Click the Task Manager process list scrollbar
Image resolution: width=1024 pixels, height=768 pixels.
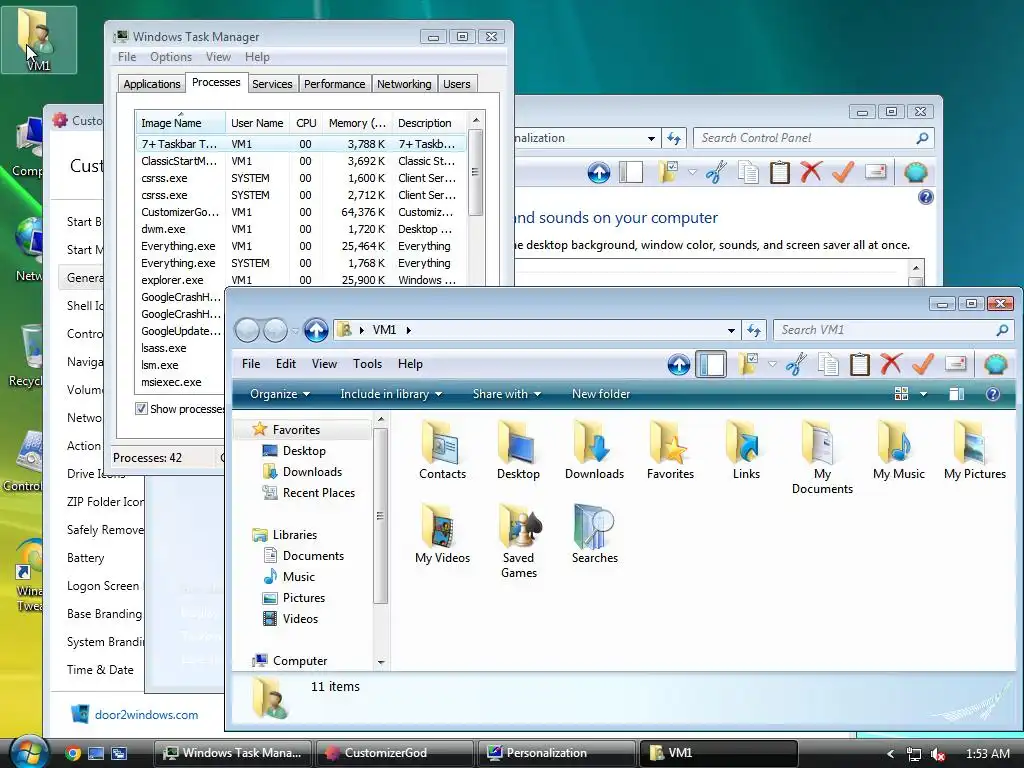(475, 172)
